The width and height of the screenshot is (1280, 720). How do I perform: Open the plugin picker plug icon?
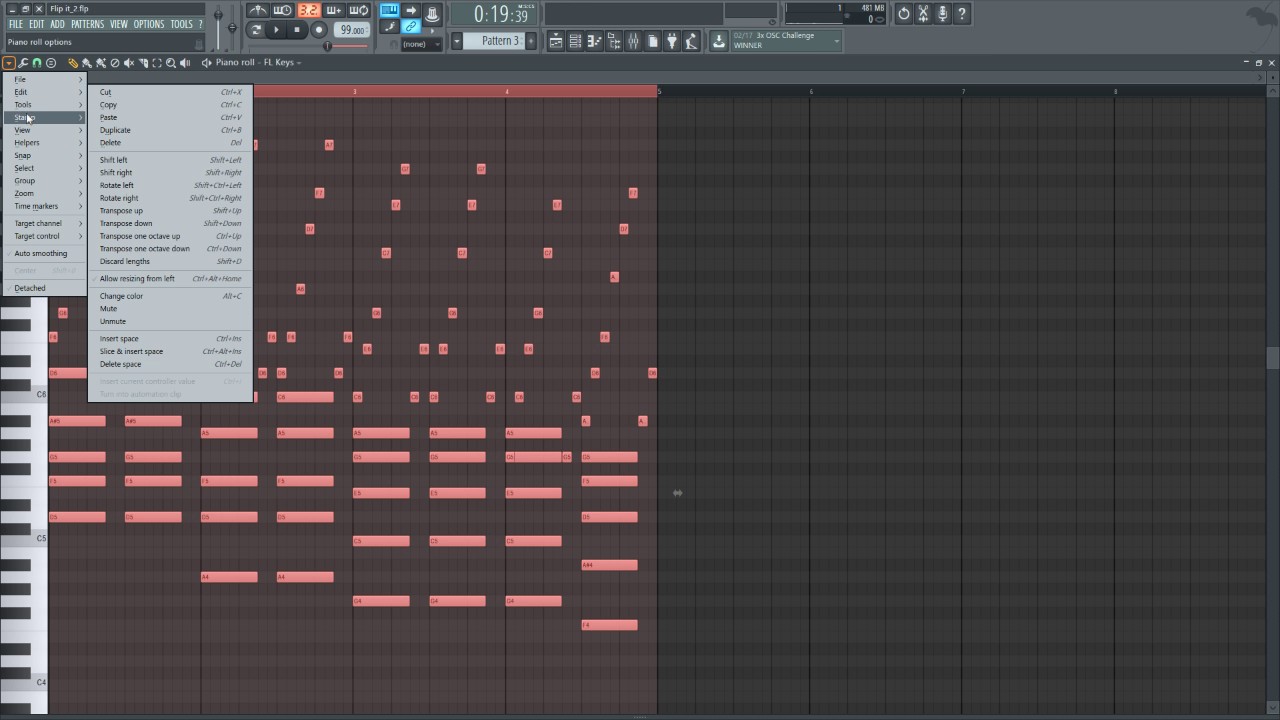tap(672, 41)
